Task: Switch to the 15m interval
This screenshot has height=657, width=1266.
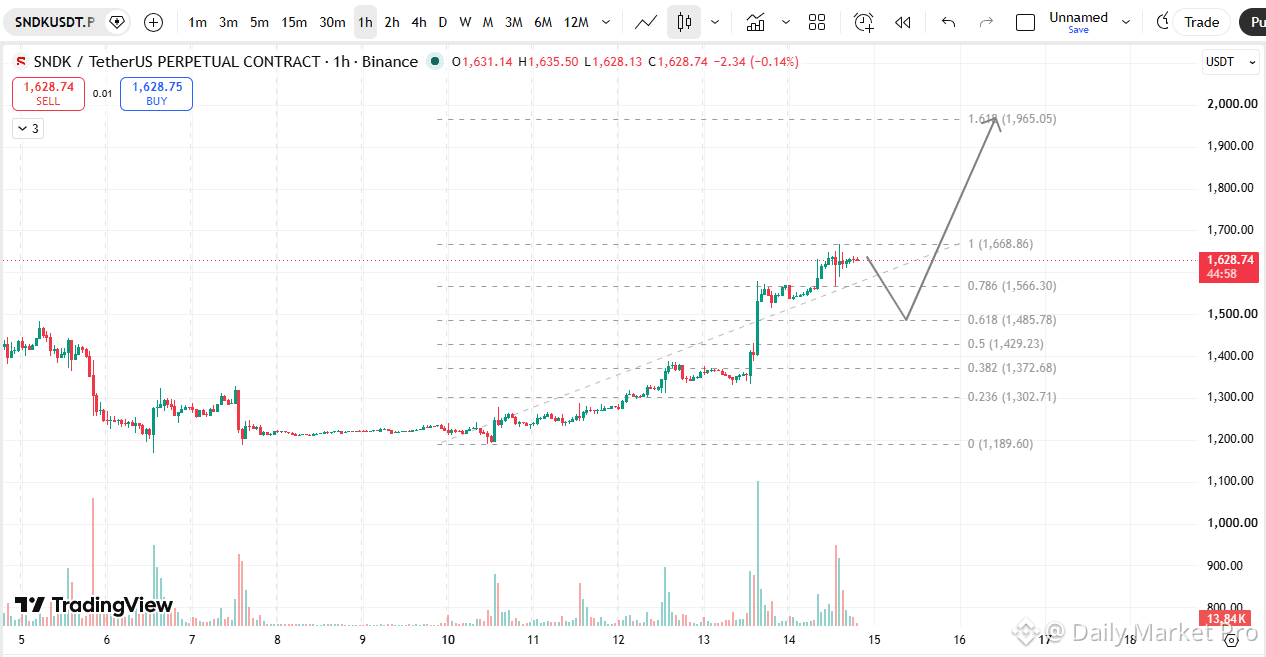Action: [294, 22]
